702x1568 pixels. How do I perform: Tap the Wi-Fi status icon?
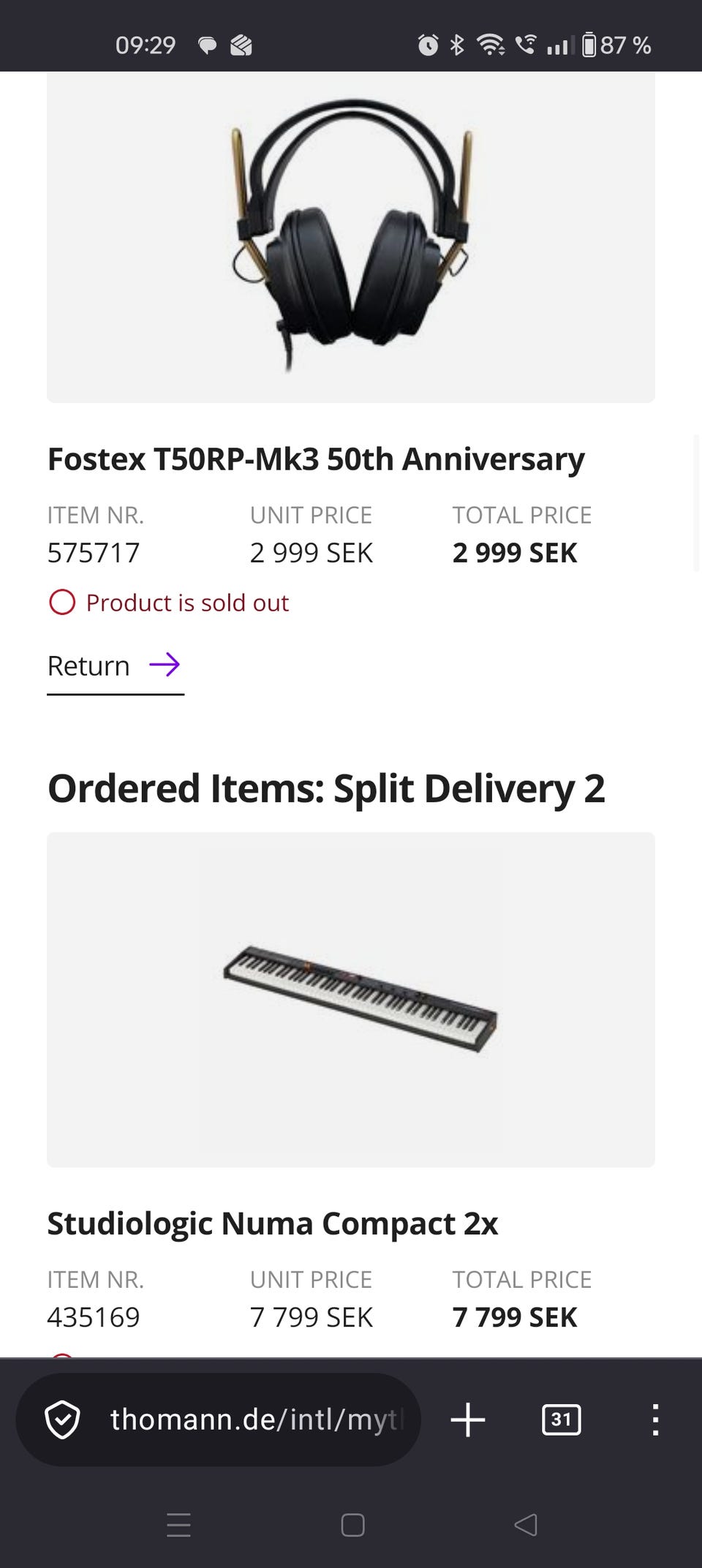[491, 45]
